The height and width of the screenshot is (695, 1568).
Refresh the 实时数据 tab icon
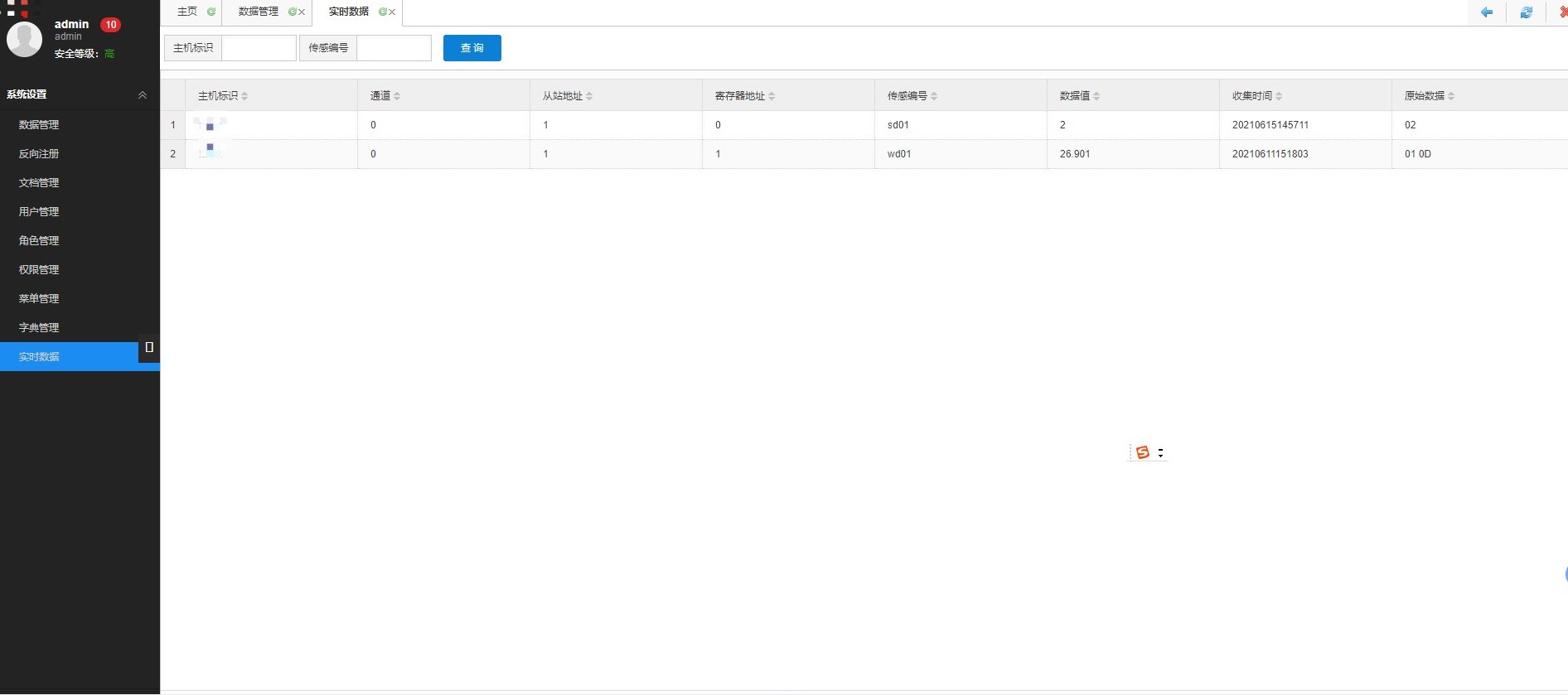pyautogui.click(x=382, y=12)
